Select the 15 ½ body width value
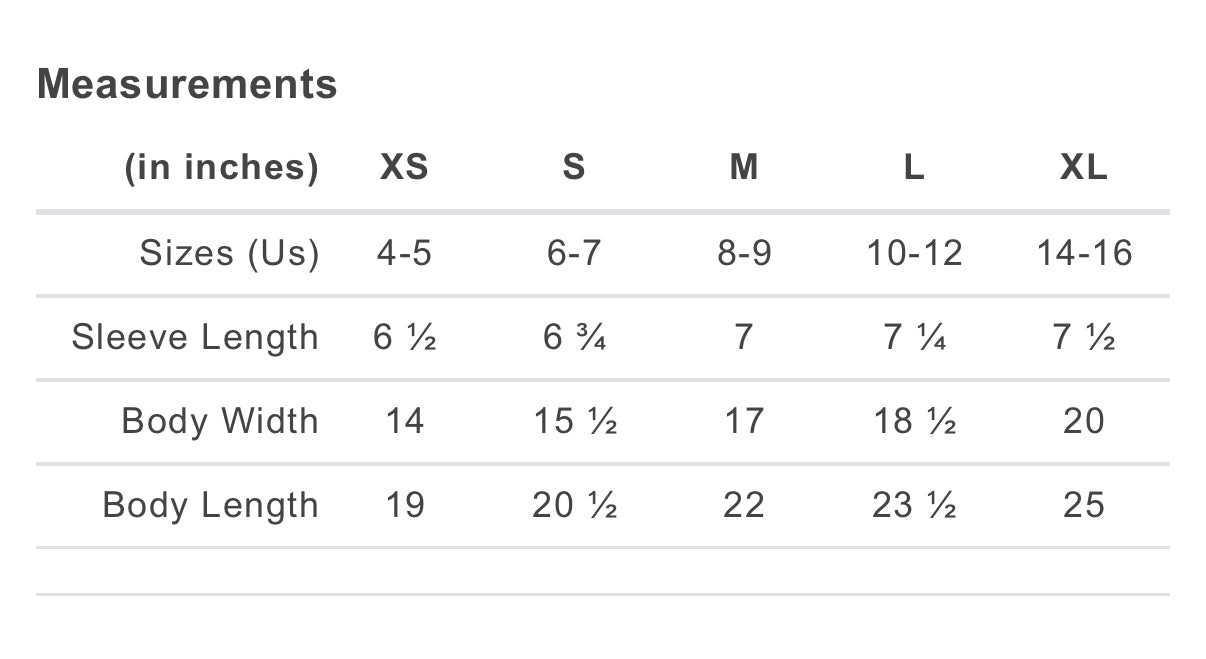Viewport: 1206px width, 659px height. point(574,421)
